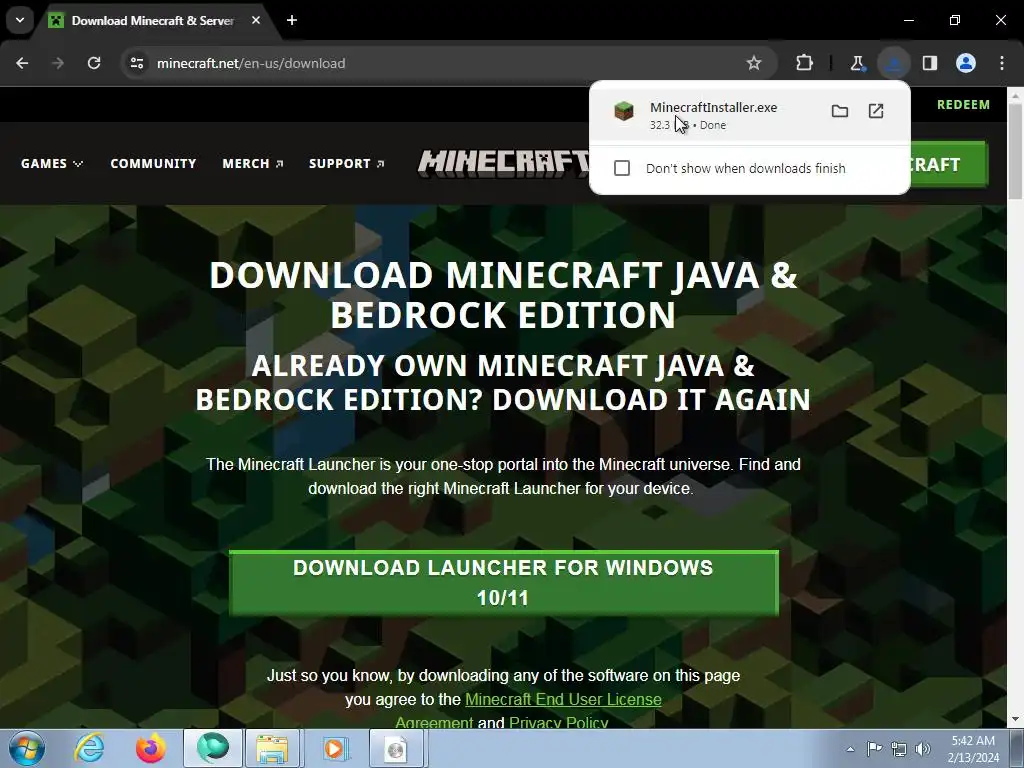This screenshot has height=768, width=1024.
Task: Close the Download Minecraft tab
Action: point(256,20)
